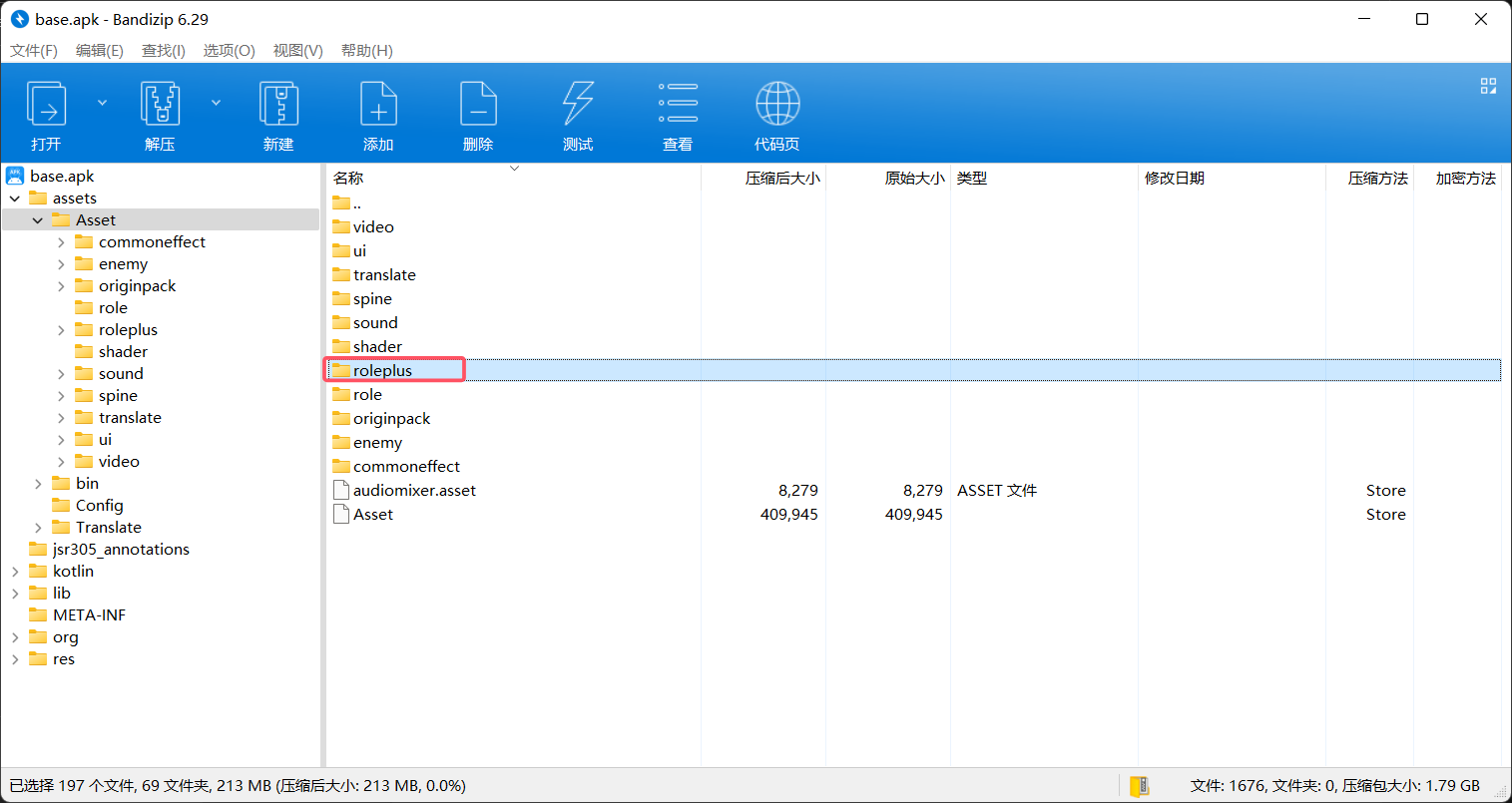Collapse the assets tree node
This screenshot has height=803, width=1512.
15,199
